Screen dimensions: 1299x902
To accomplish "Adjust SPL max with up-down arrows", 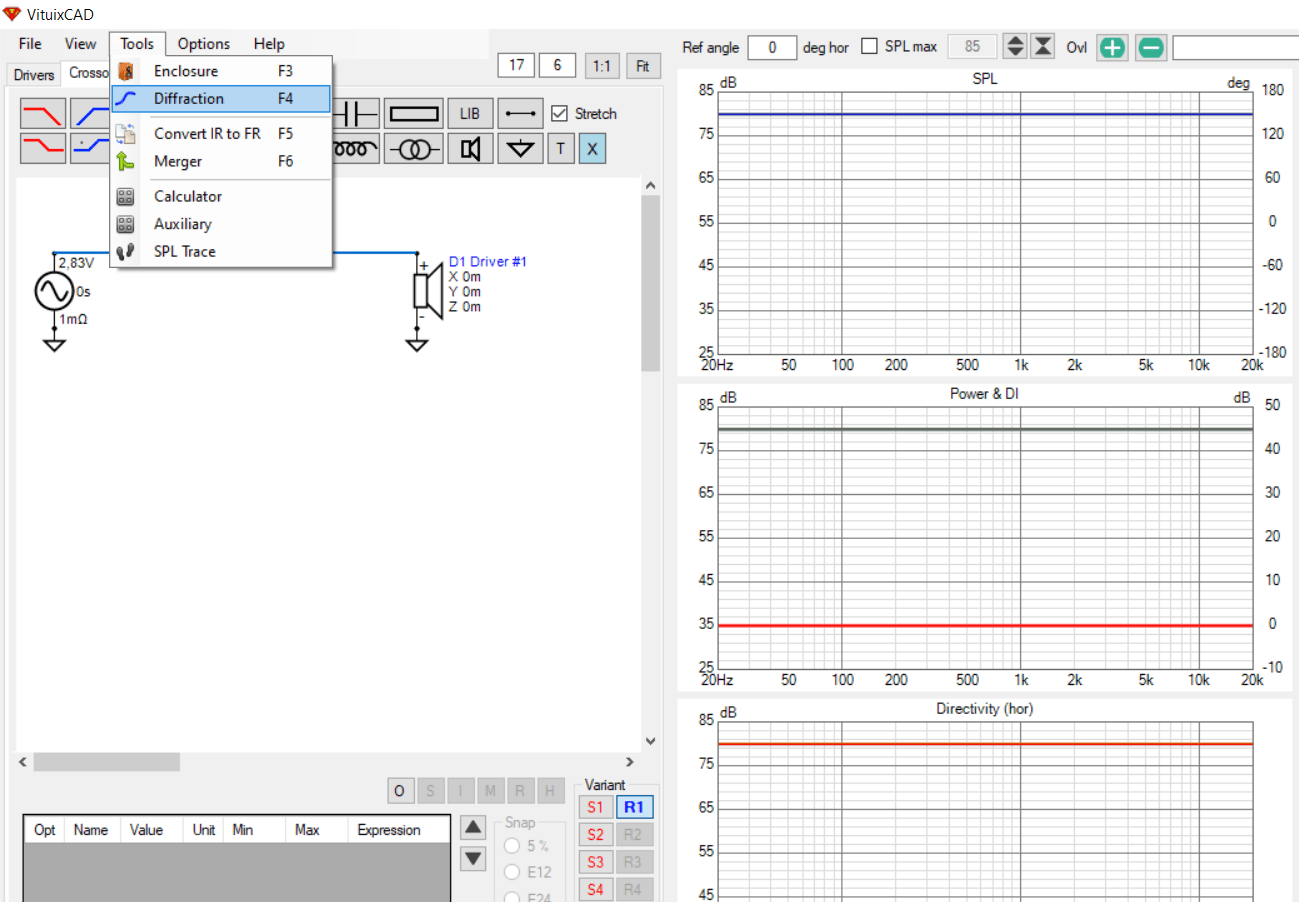I will click(1015, 46).
